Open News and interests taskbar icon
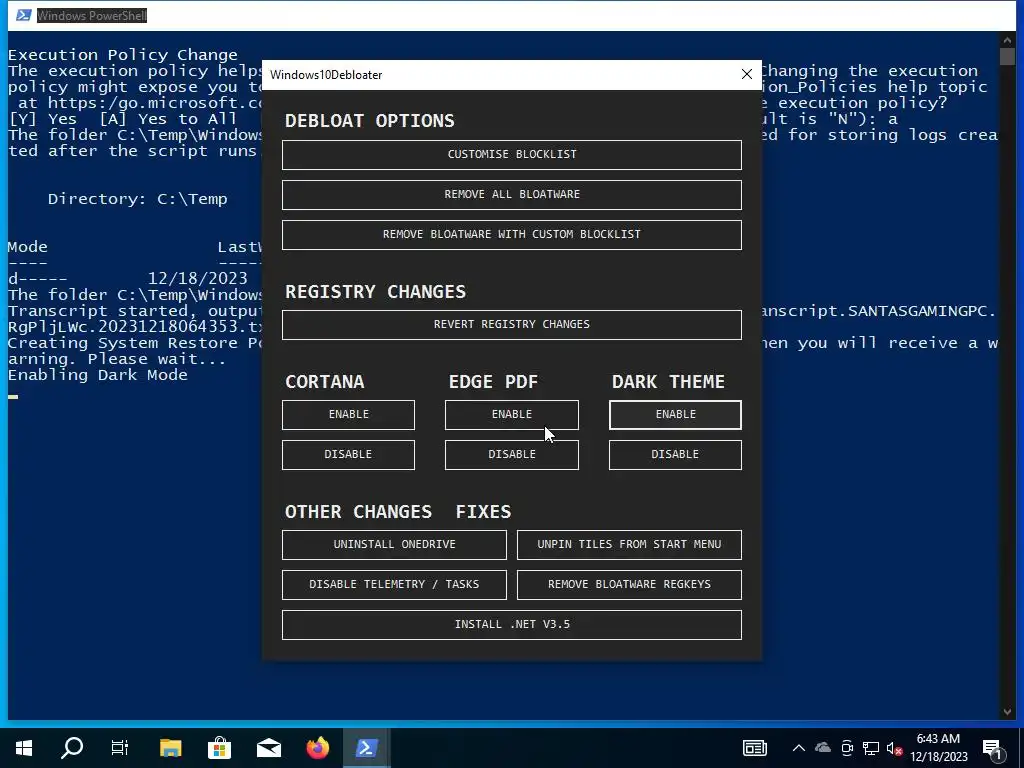The image size is (1024, 768). click(x=755, y=748)
